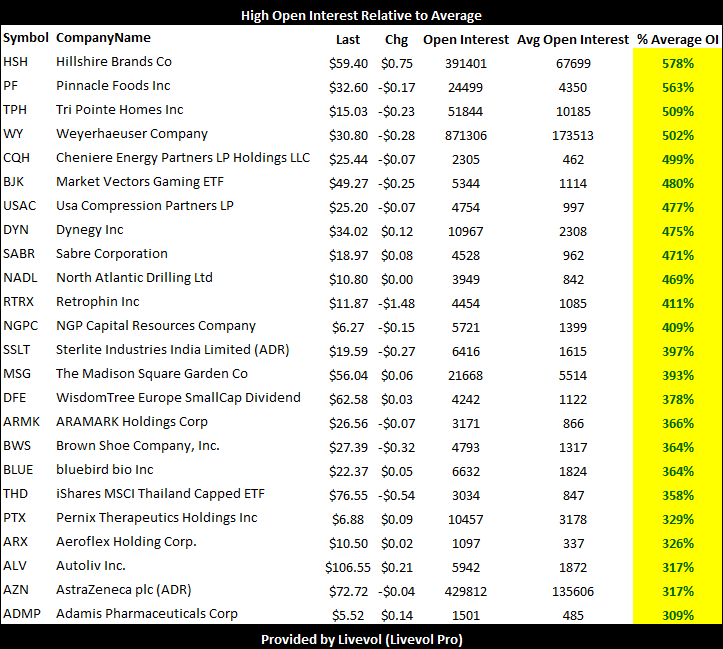This screenshot has height=649, width=723.
Task: Select the 578% average OI cell
Action: click(x=678, y=64)
